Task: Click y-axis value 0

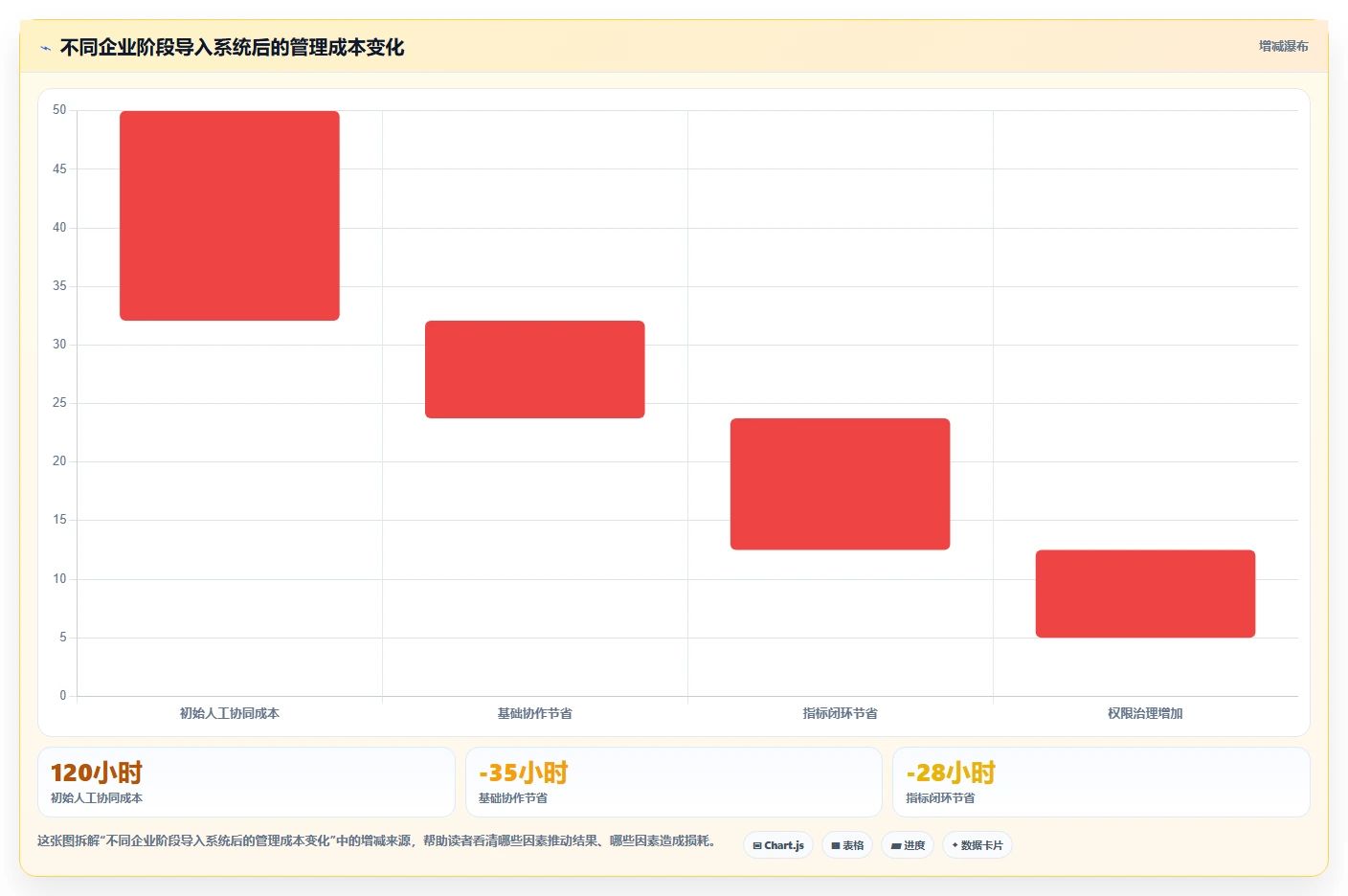Action: pyautogui.click(x=63, y=696)
